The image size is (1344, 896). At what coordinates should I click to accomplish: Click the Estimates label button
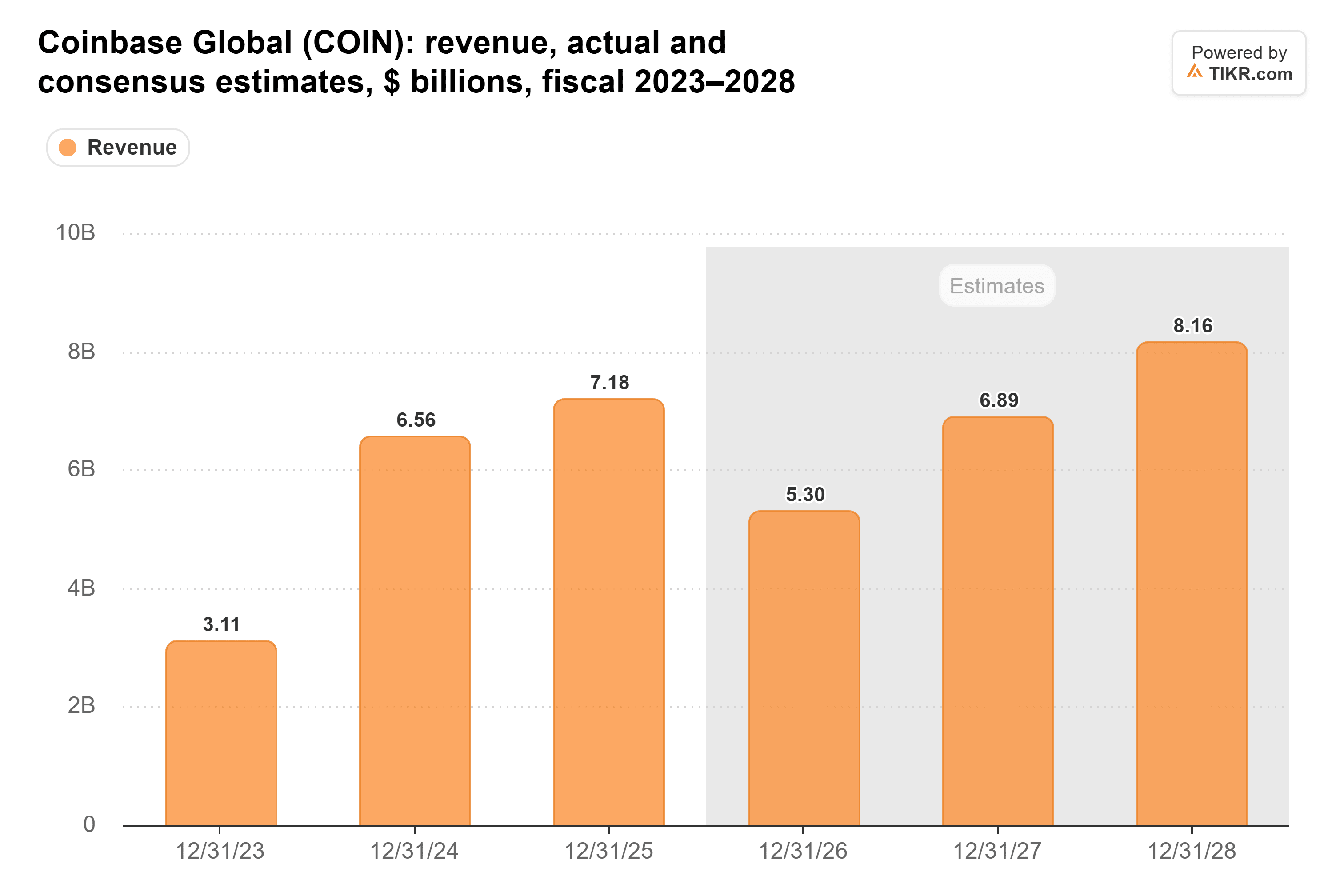(997, 286)
